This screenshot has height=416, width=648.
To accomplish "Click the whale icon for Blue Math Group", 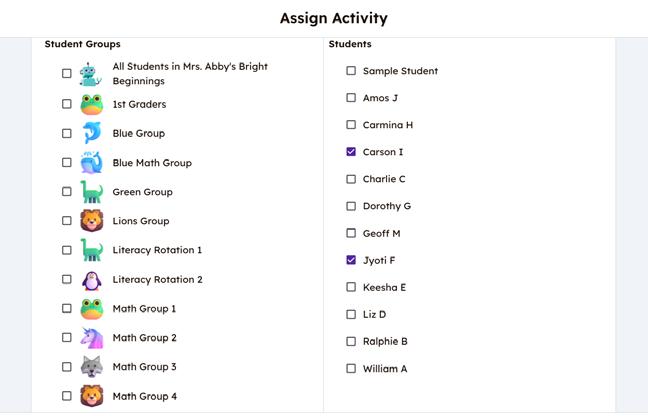I will pos(92,162).
